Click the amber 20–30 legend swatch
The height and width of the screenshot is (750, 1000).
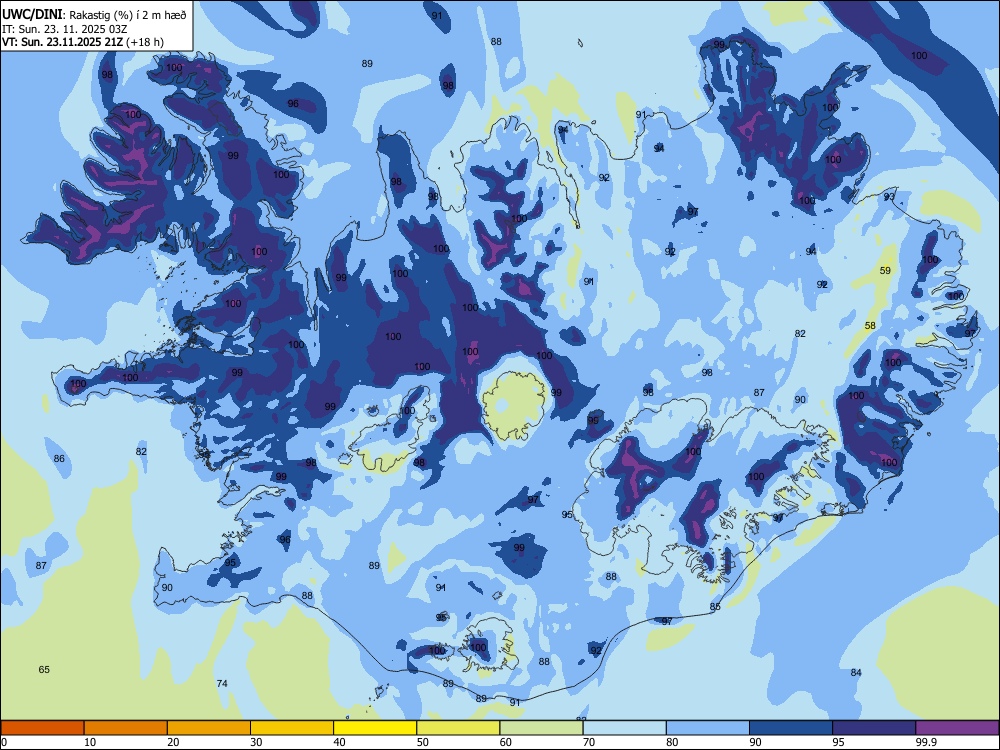tap(209, 728)
